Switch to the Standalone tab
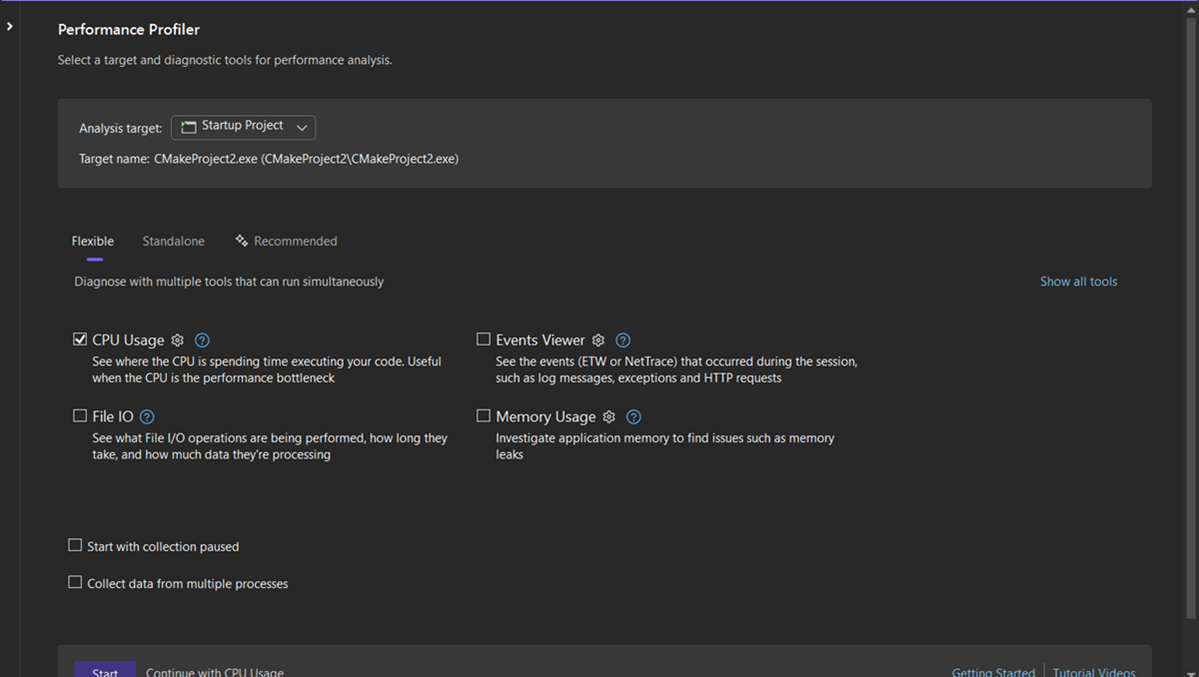1199x677 pixels. pos(173,240)
